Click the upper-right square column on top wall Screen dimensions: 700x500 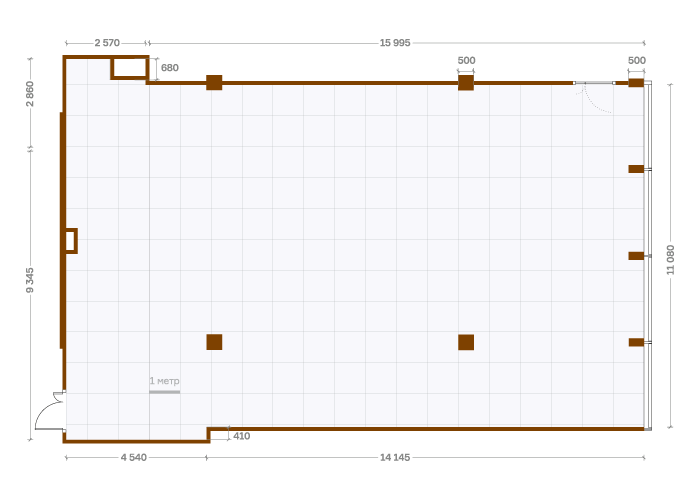[x=466, y=82]
